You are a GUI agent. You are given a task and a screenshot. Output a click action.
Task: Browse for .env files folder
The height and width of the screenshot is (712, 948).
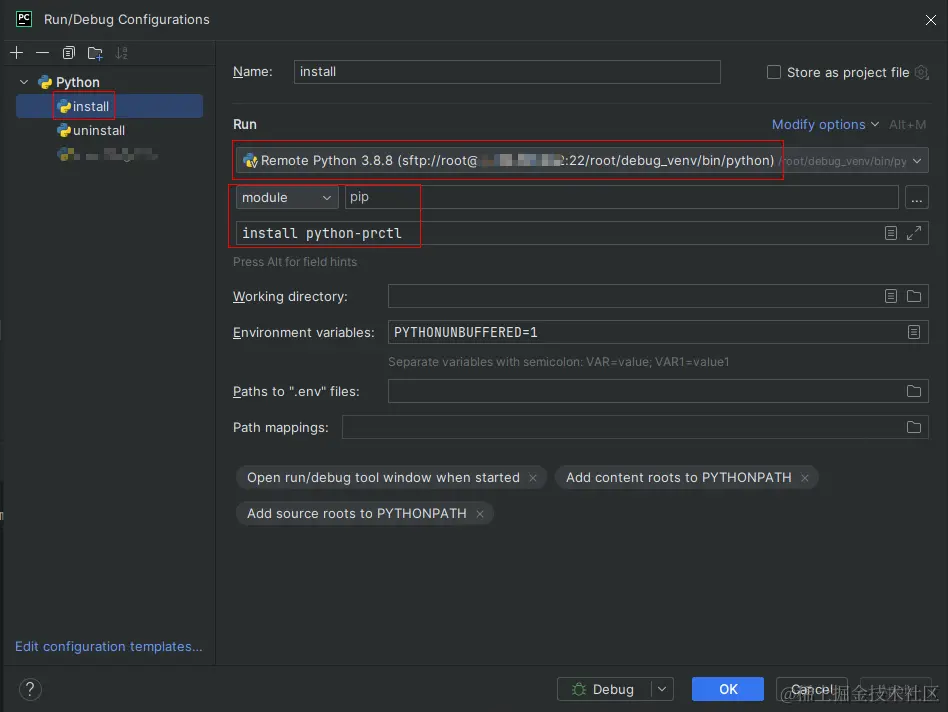(914, 392)
